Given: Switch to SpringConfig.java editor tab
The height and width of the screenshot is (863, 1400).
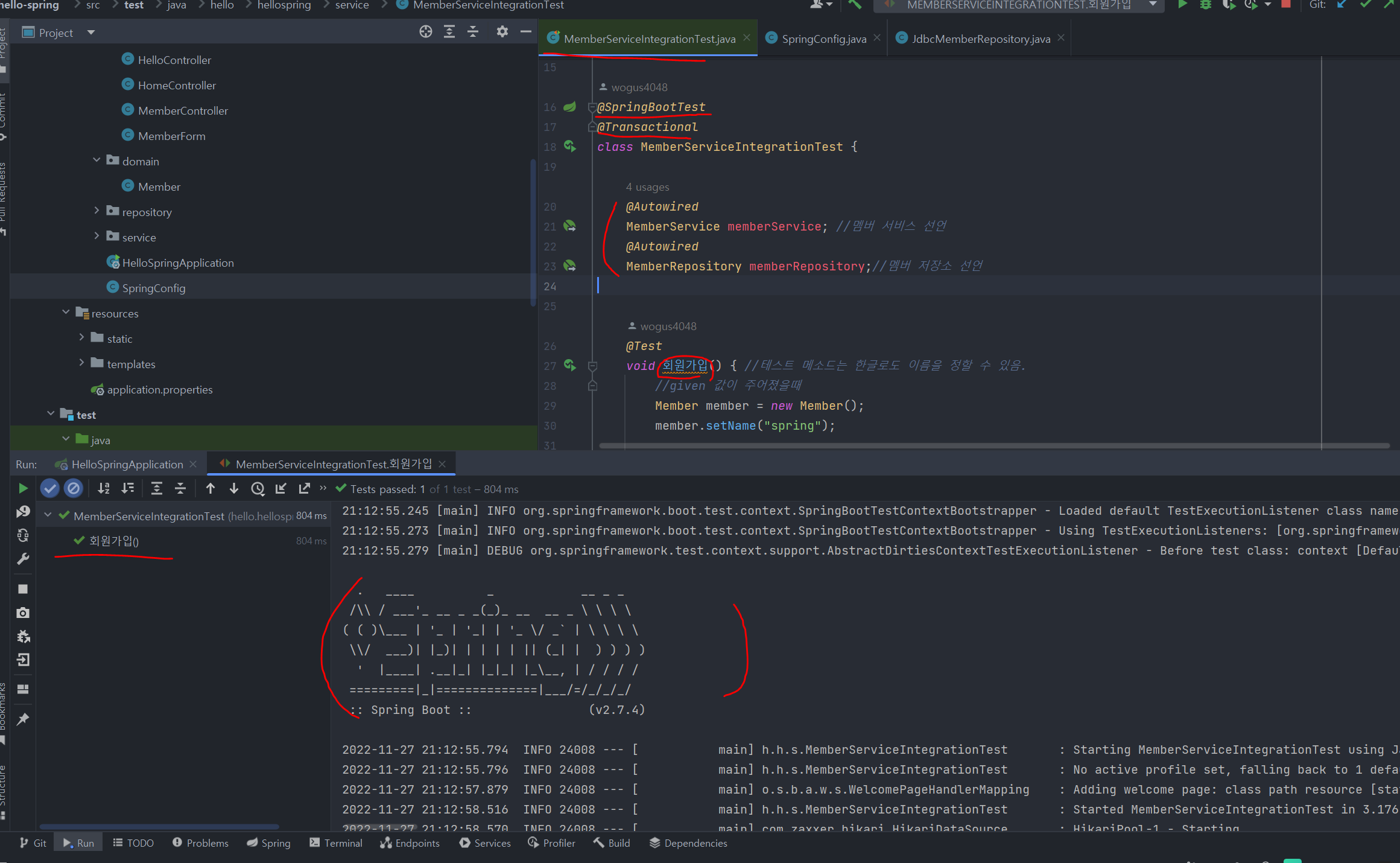Looking at the screenshot, I should tap(823, 39).
